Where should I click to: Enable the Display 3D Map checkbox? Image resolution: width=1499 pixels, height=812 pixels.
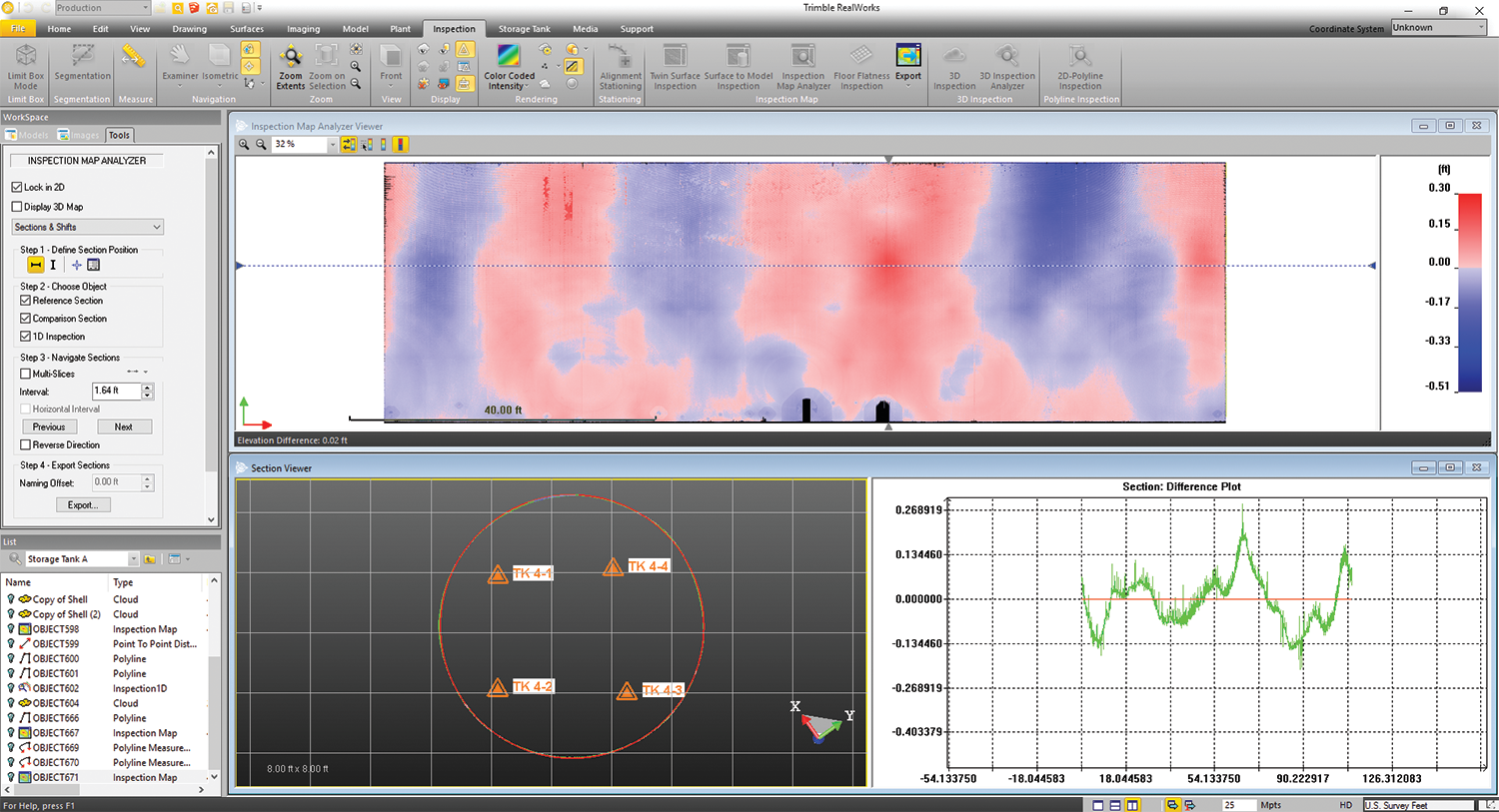coord(17,207)
